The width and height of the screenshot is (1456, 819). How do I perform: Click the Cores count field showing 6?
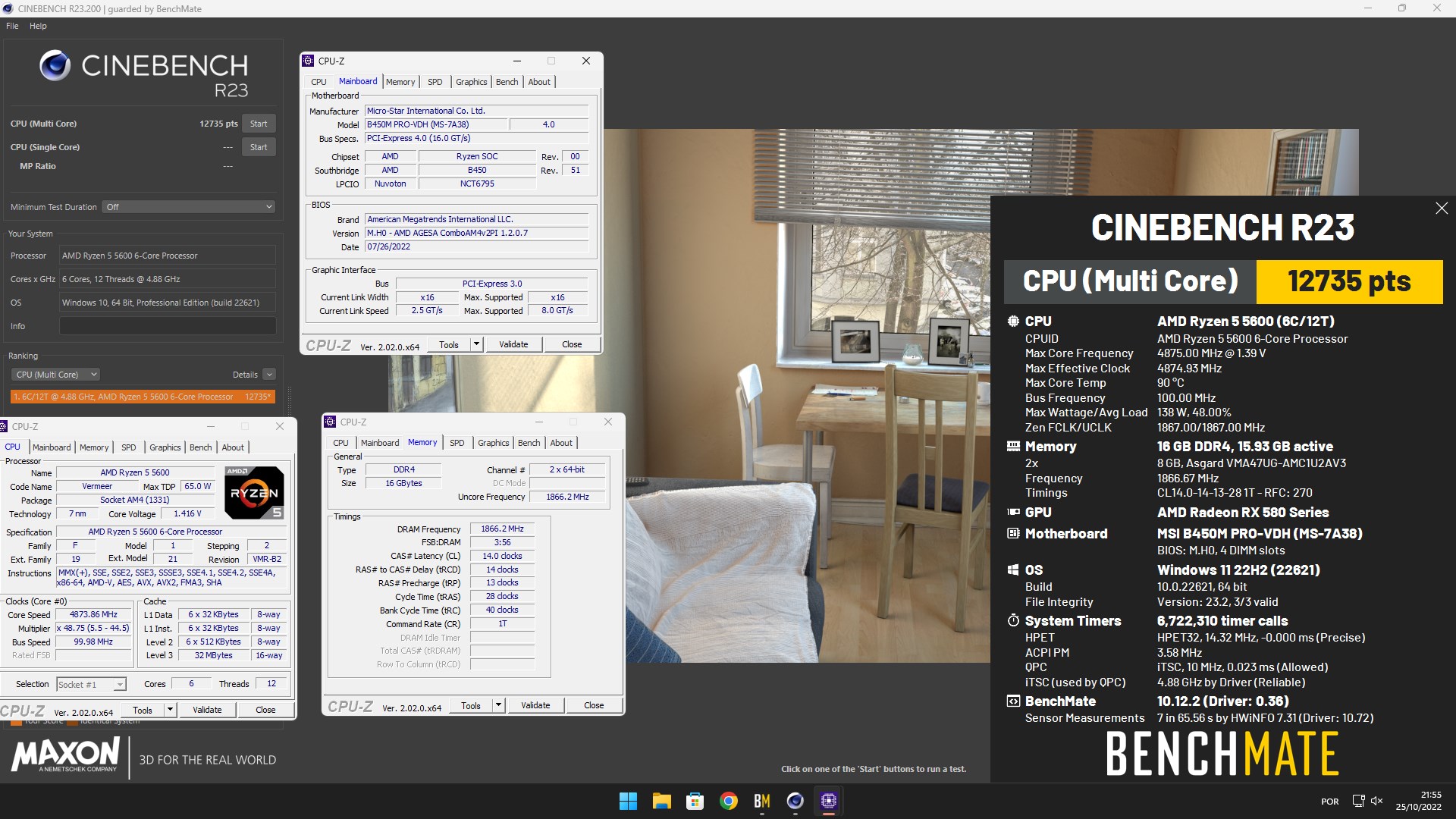(x=191, y=684)
